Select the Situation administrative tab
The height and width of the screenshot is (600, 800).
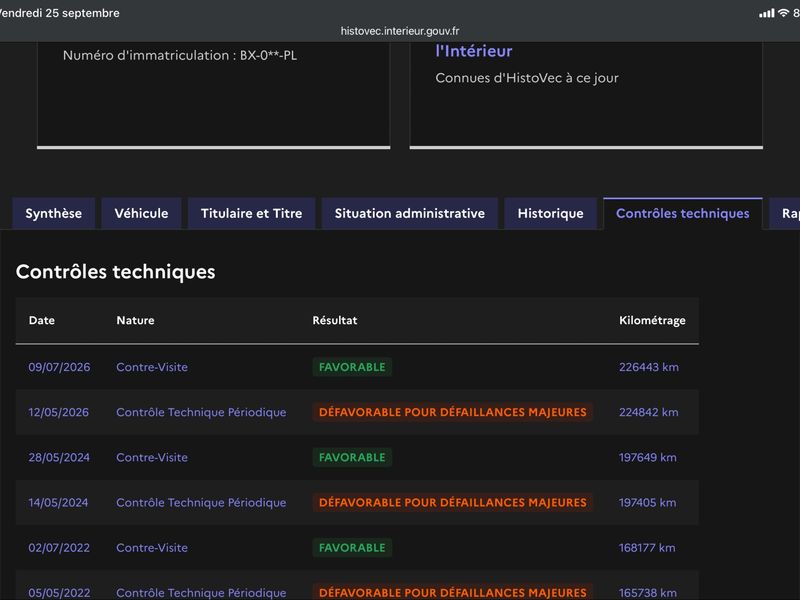[x=410, y=213]
